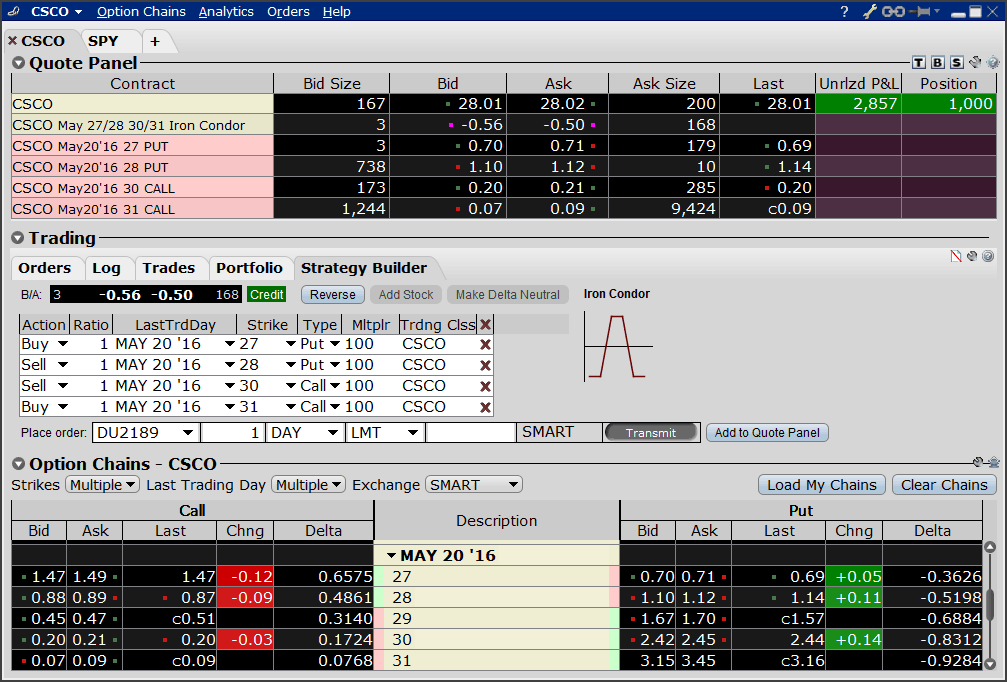Open the help question mark in title bar
The width and height of the screenshot is (1007, 682).
click(x=844, y=12)
